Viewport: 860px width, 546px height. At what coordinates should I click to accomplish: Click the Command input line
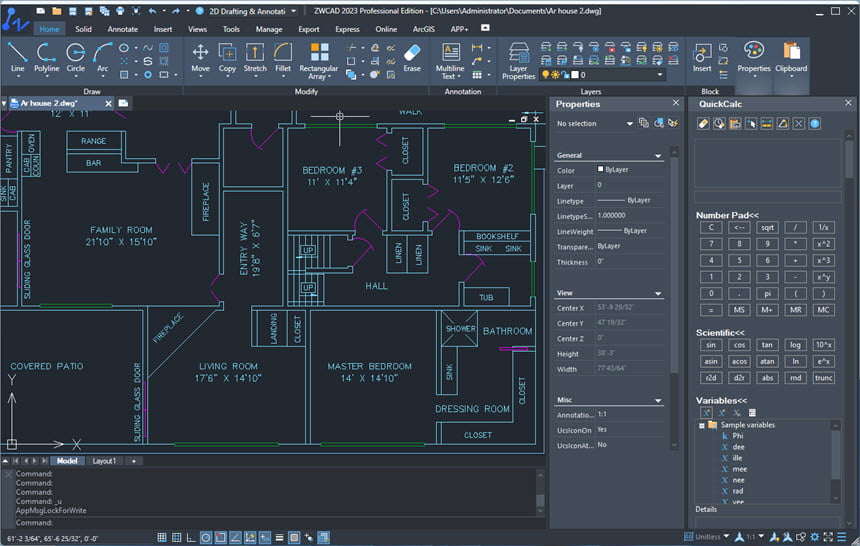click(x=274, y=522)
